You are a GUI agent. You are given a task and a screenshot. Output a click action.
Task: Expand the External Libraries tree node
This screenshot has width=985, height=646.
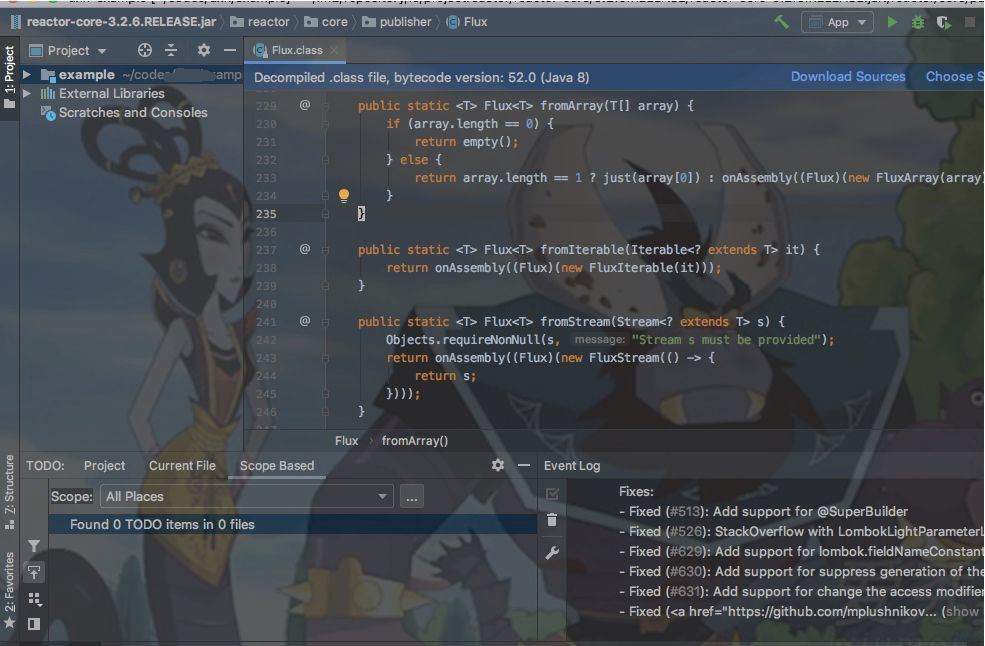click(x=27, y=93)
